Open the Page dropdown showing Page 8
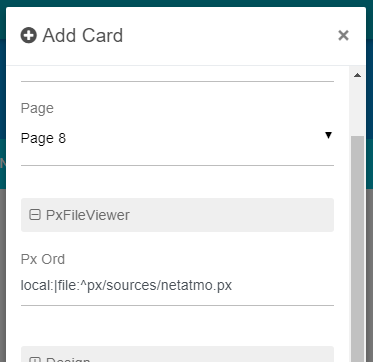This screenshot has height=362, width=373. [177, 138]
